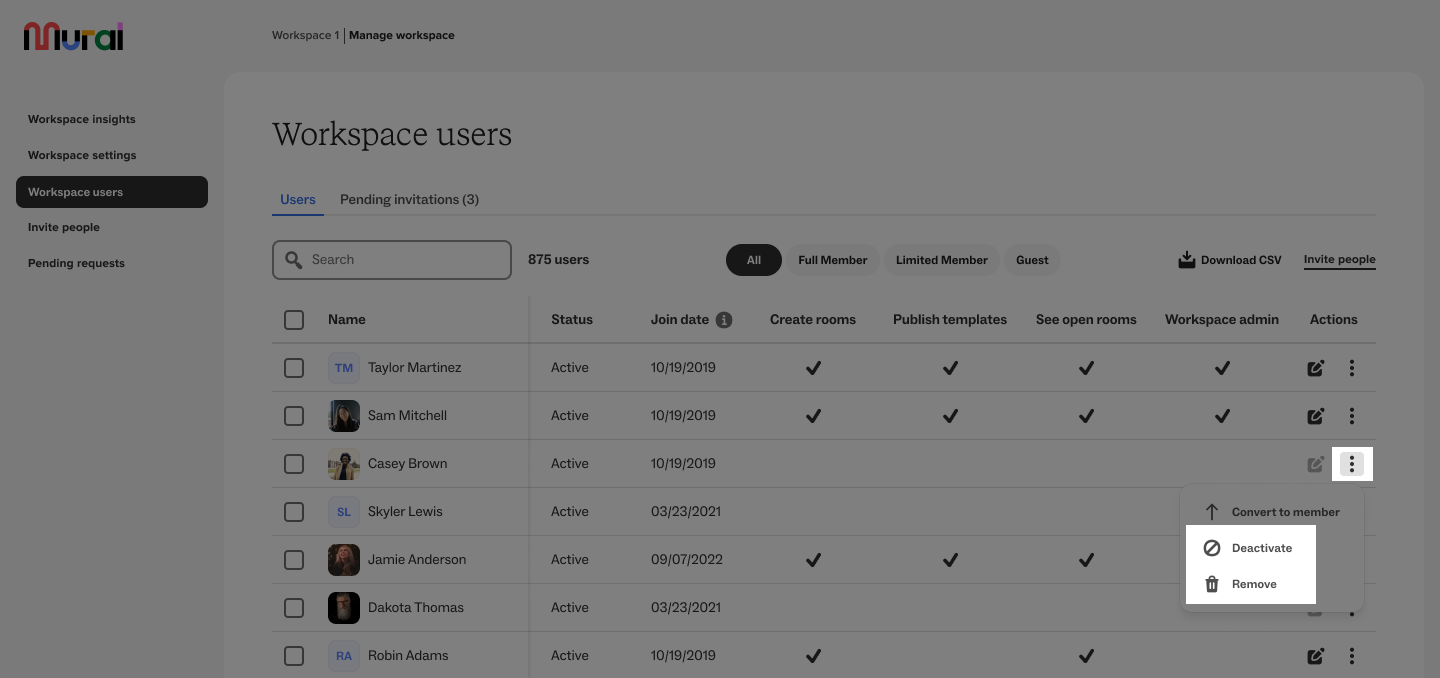Select Remove from the open context menu
Viewport: 1440px width, 678px height.
pos(1254,584)
